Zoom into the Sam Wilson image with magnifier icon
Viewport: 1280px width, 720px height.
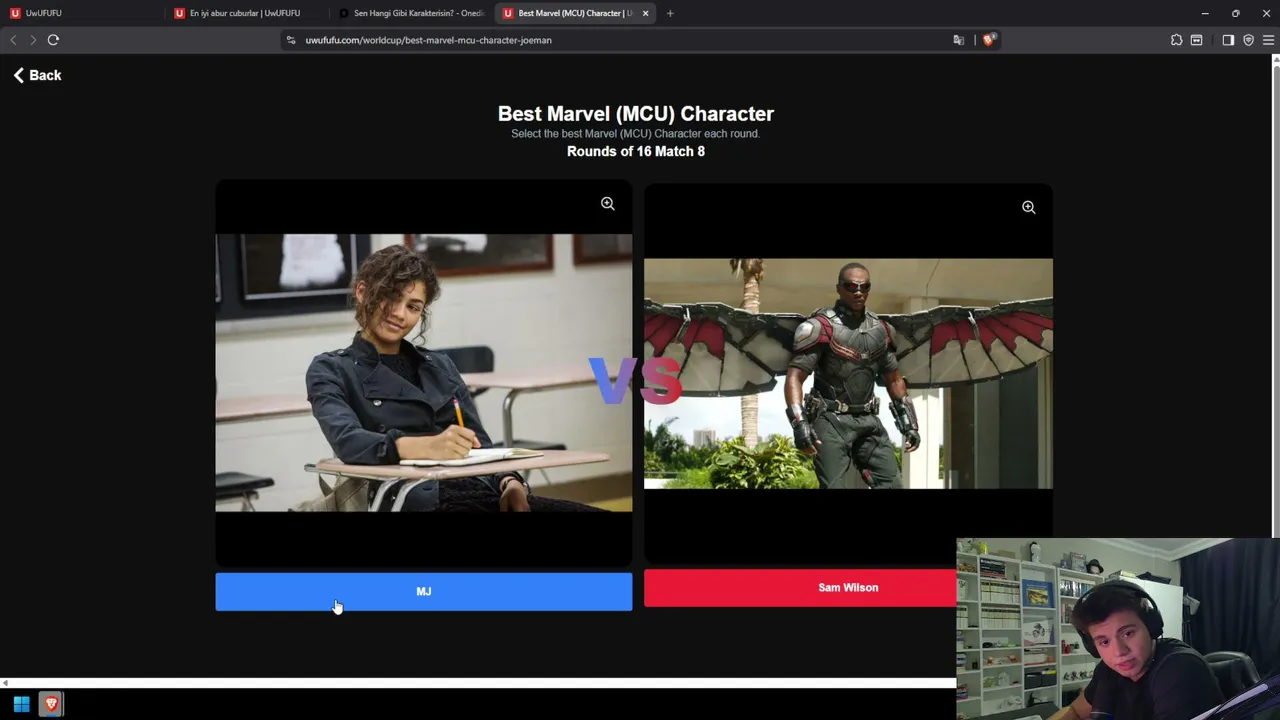(x=1028, y=207)
